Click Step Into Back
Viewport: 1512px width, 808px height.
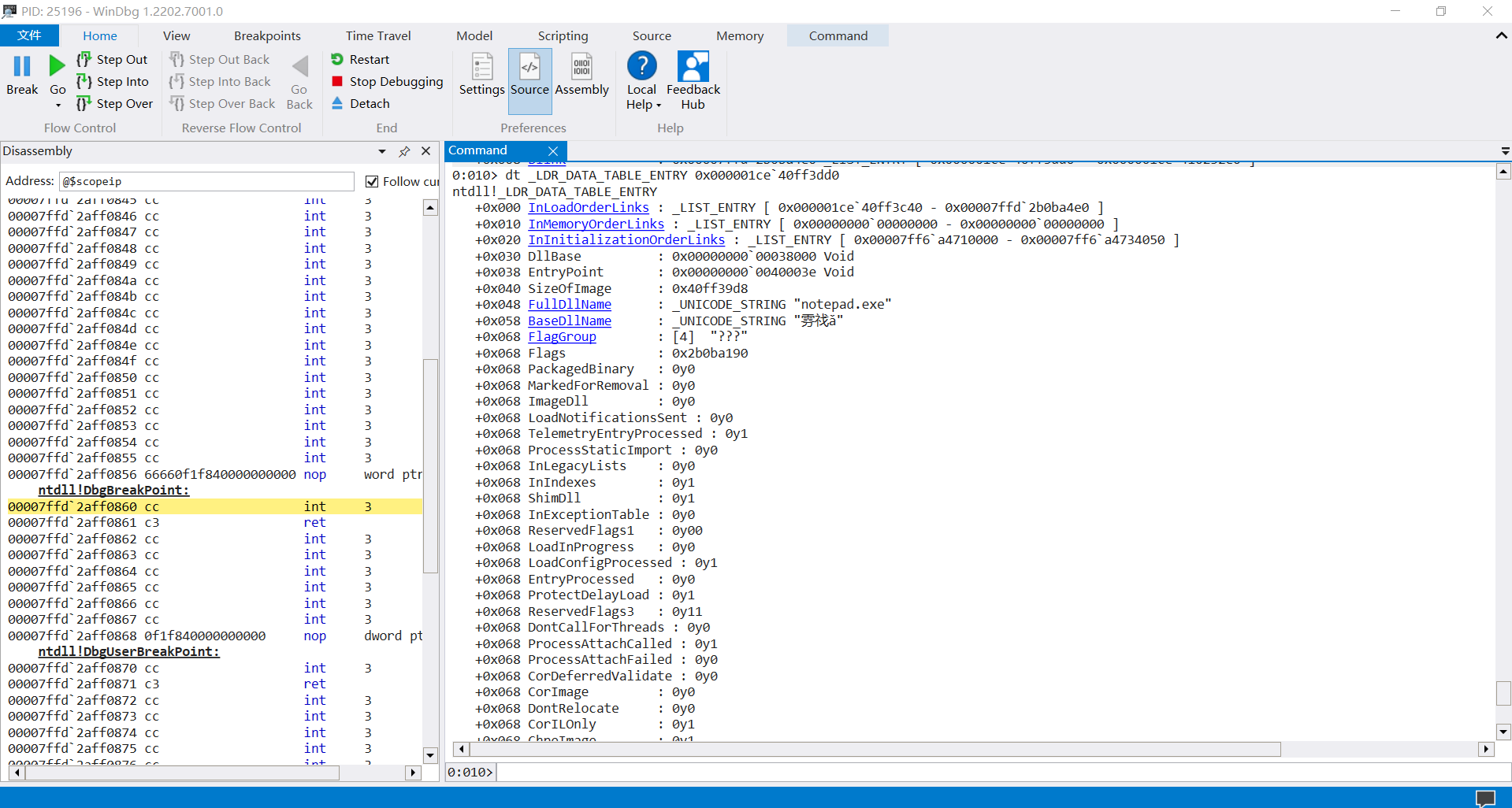pyautogui.click(x=220, y=81)
